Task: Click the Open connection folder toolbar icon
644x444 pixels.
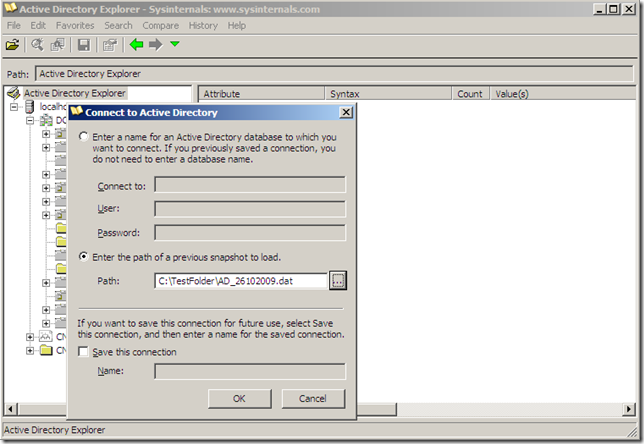Action: 12,44
